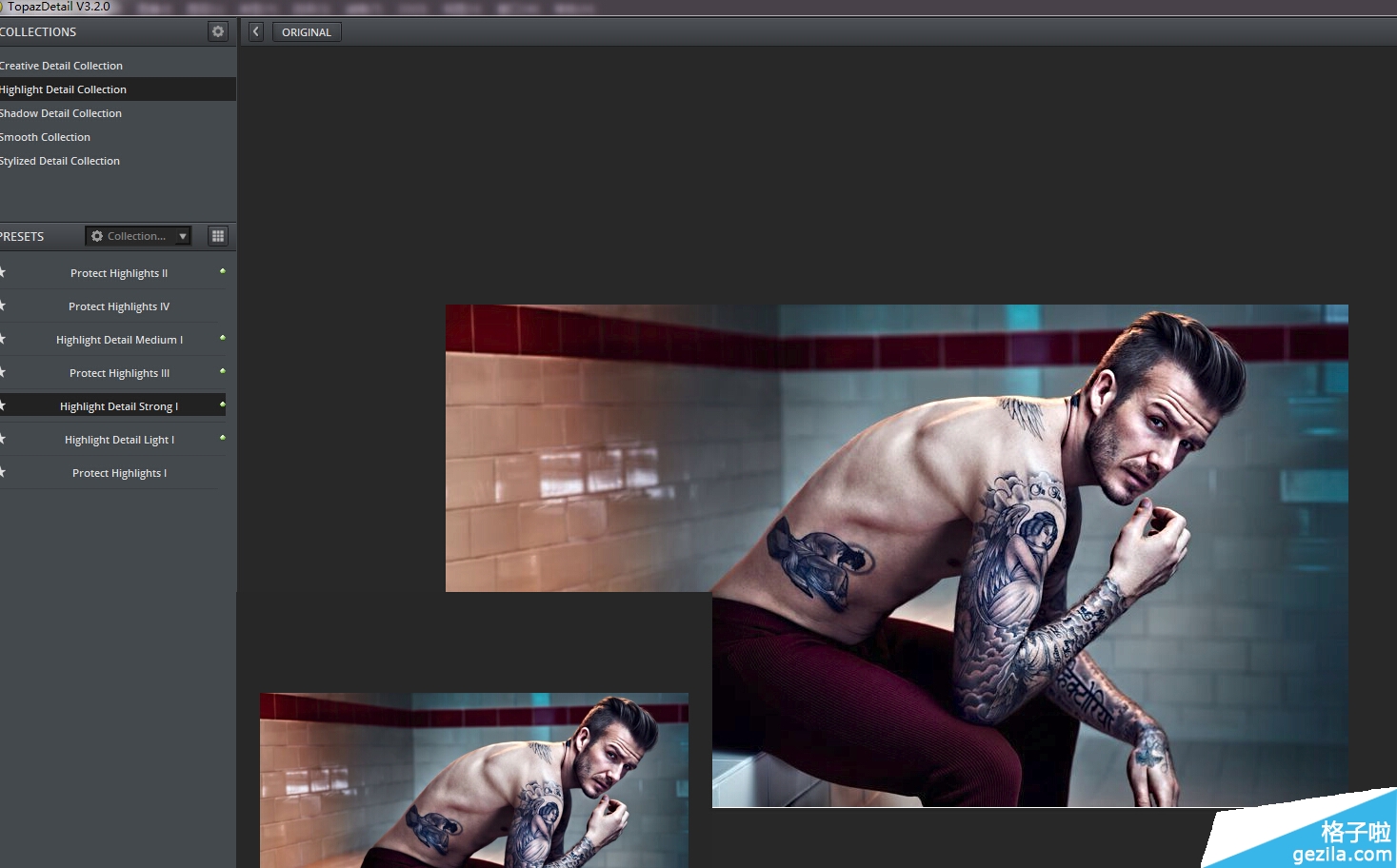Open the Stylized Detail Collection
Viewport: 1397px width, 868px height.
coord(61,161)
